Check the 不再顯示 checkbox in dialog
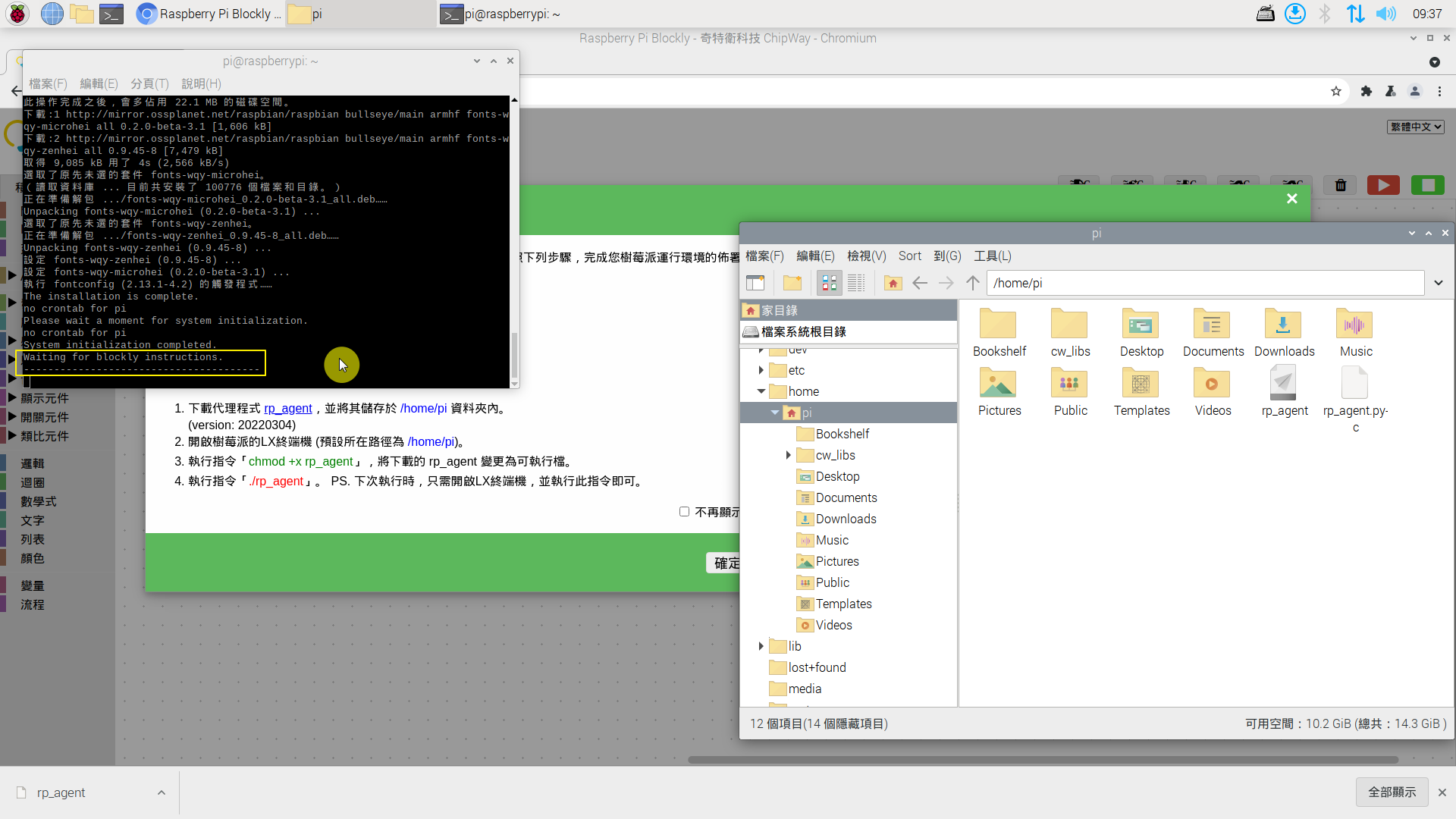 pos(684,512)
